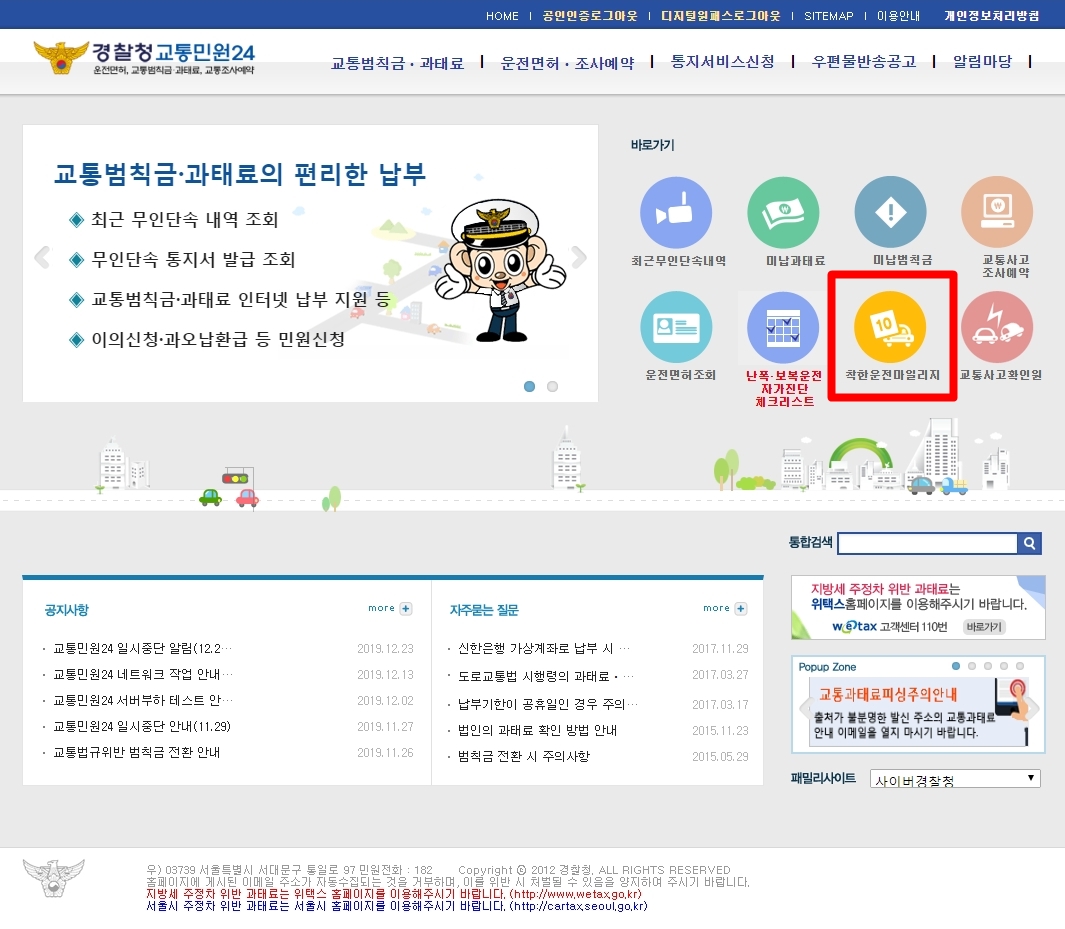Select second Popup Zone indicator dot
This screenshot has height=929, width=1065.
coord(972,666)
